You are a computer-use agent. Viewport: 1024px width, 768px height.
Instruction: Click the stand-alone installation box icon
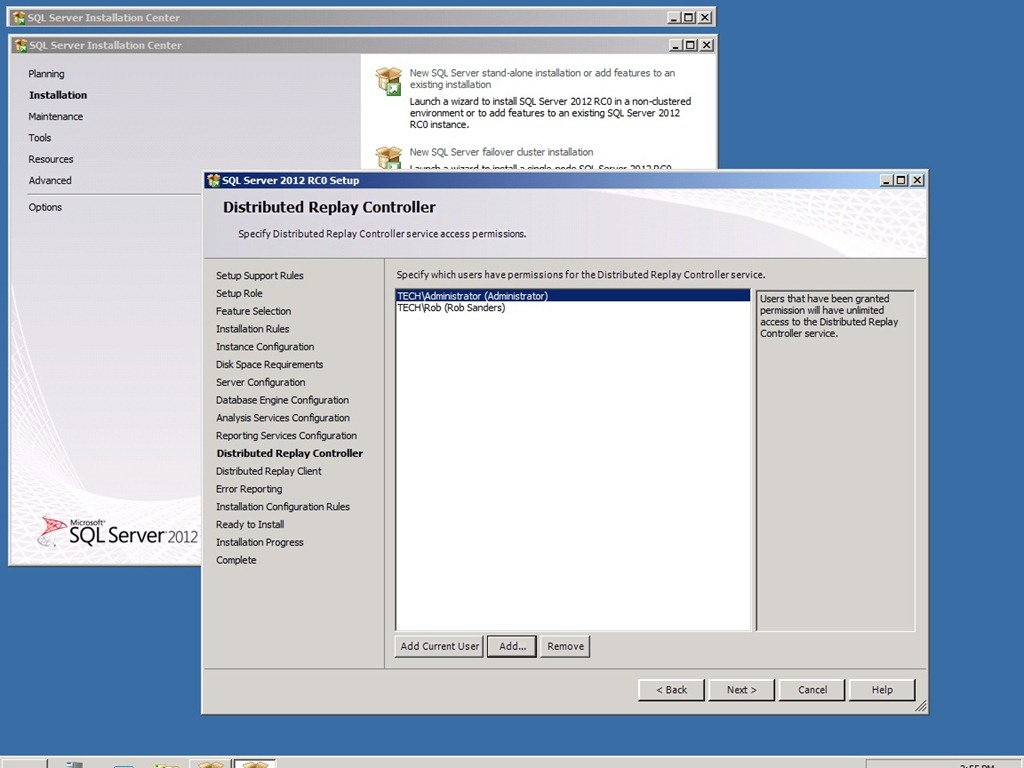pyautogui.click(x=388, y=81)
